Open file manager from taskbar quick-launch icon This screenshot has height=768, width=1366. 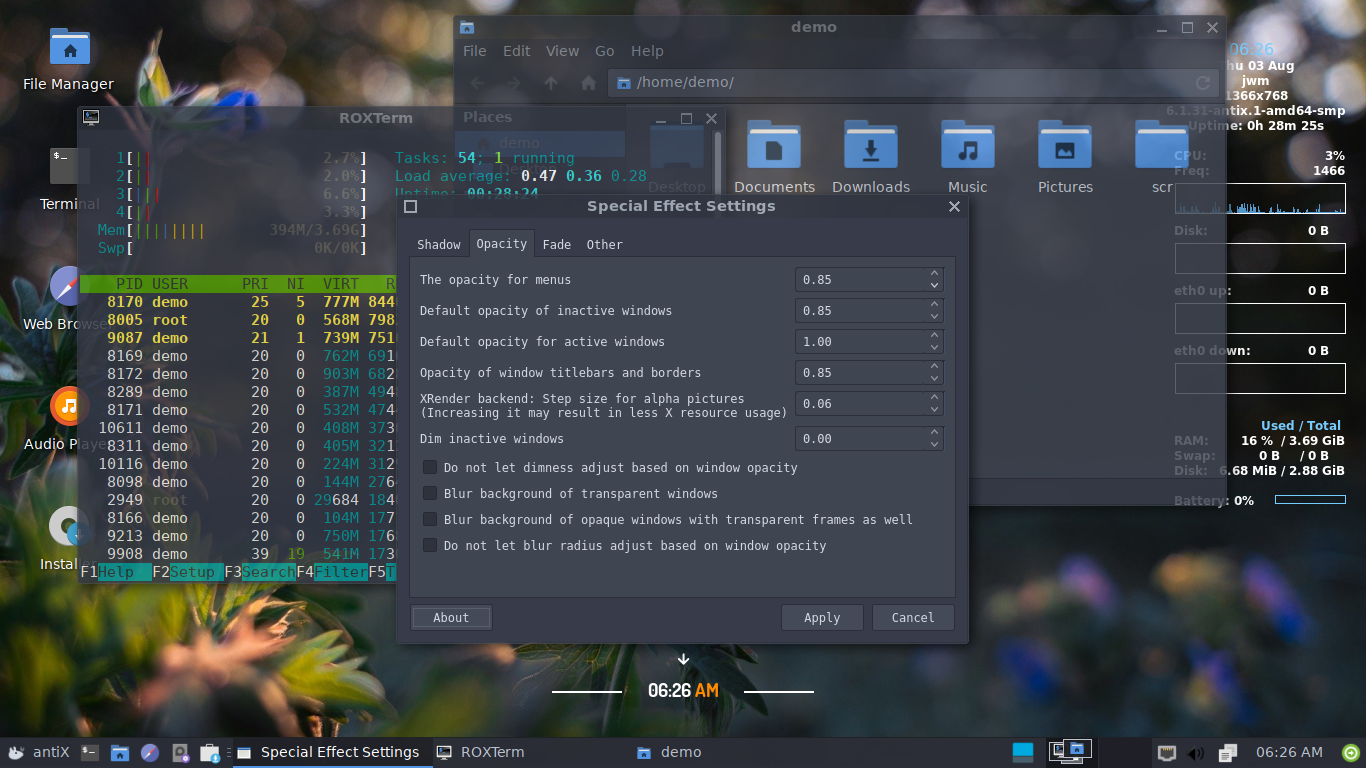(x=119, y=752)
